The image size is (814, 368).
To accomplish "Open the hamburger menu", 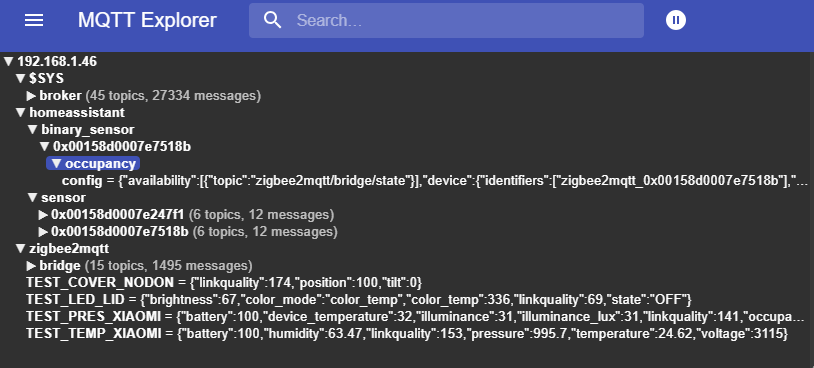I will (34, 20).
